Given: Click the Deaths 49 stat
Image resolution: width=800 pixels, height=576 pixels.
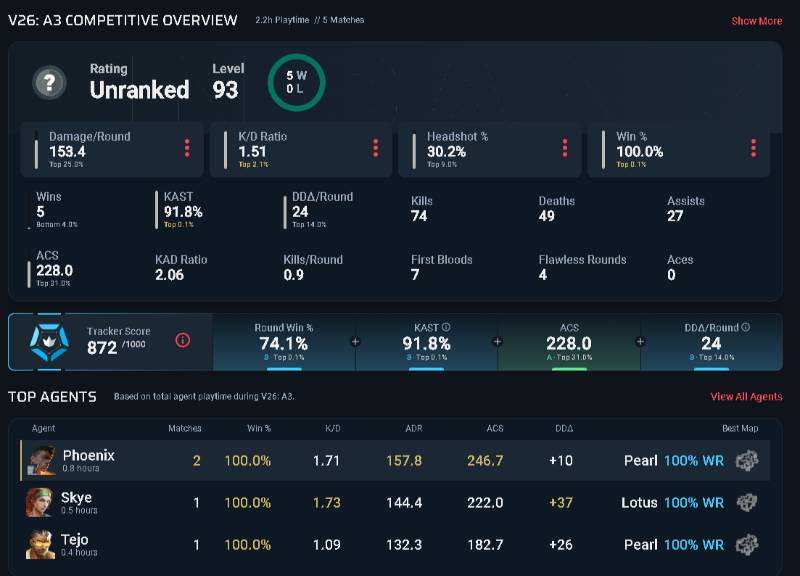Looking at the screenshot, I should coord(557,209).
